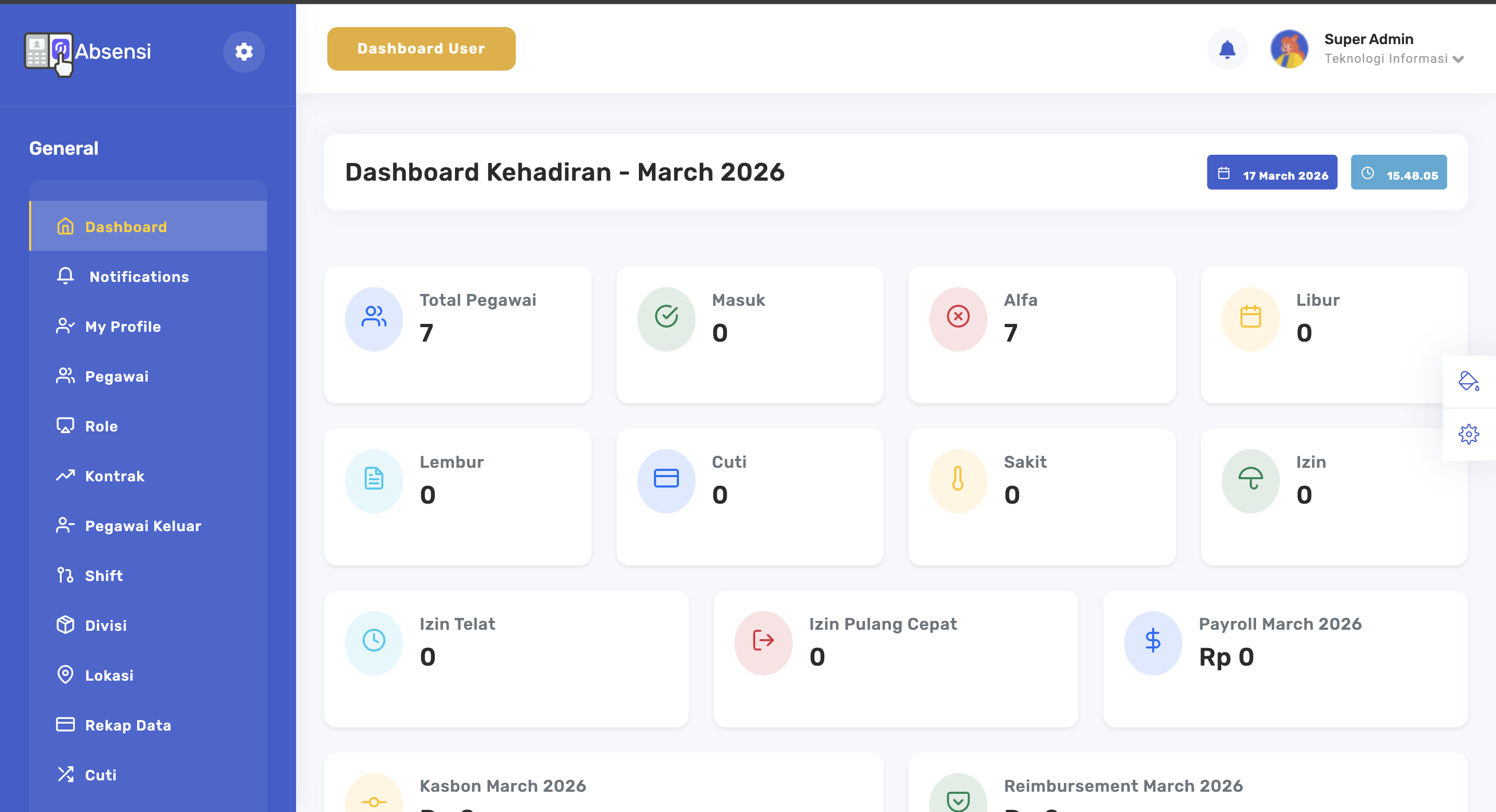Click the Izin umbrella icon

click(1250, 479)
